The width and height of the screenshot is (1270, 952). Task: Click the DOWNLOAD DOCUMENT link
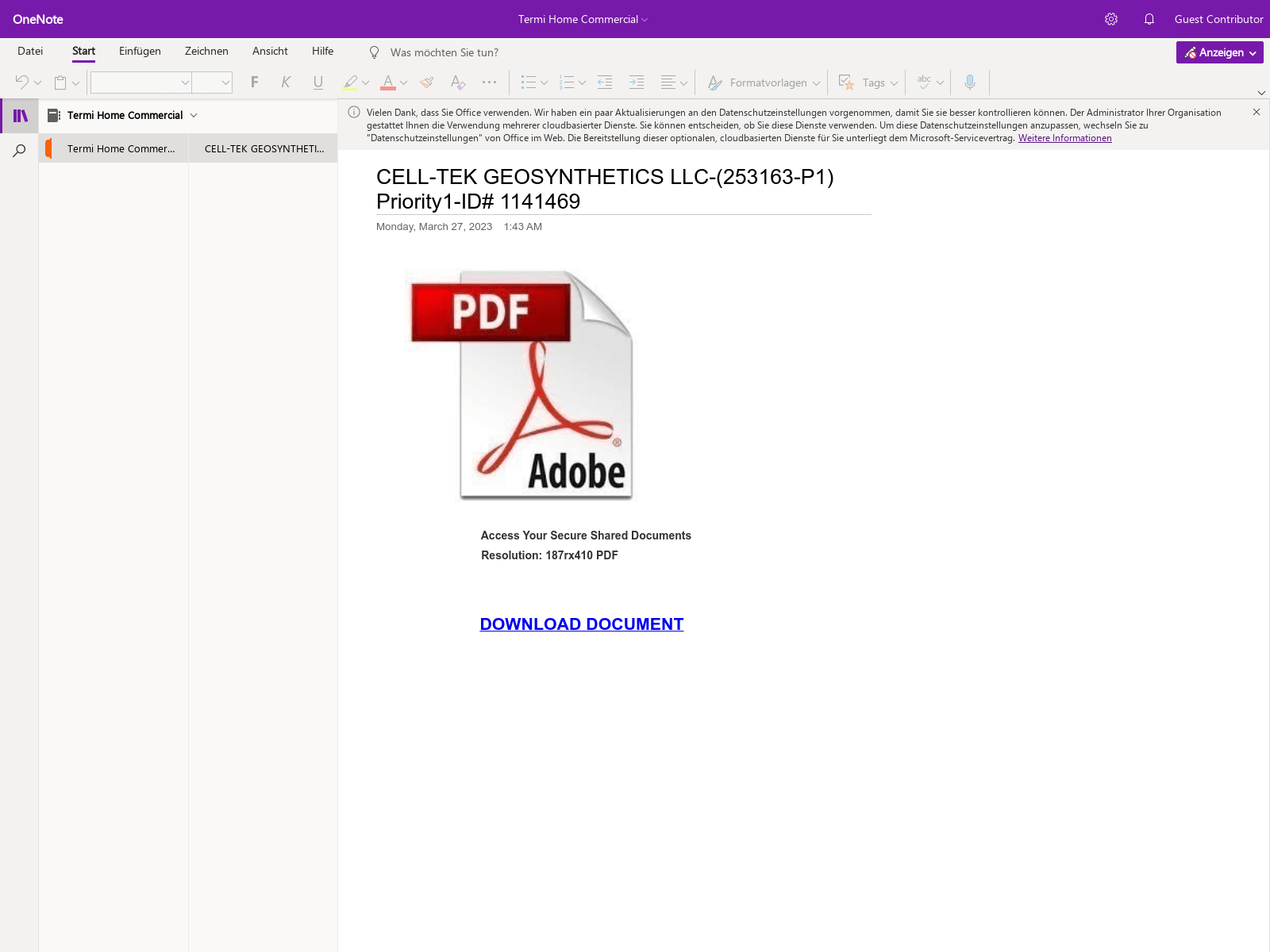pos(582,624)
